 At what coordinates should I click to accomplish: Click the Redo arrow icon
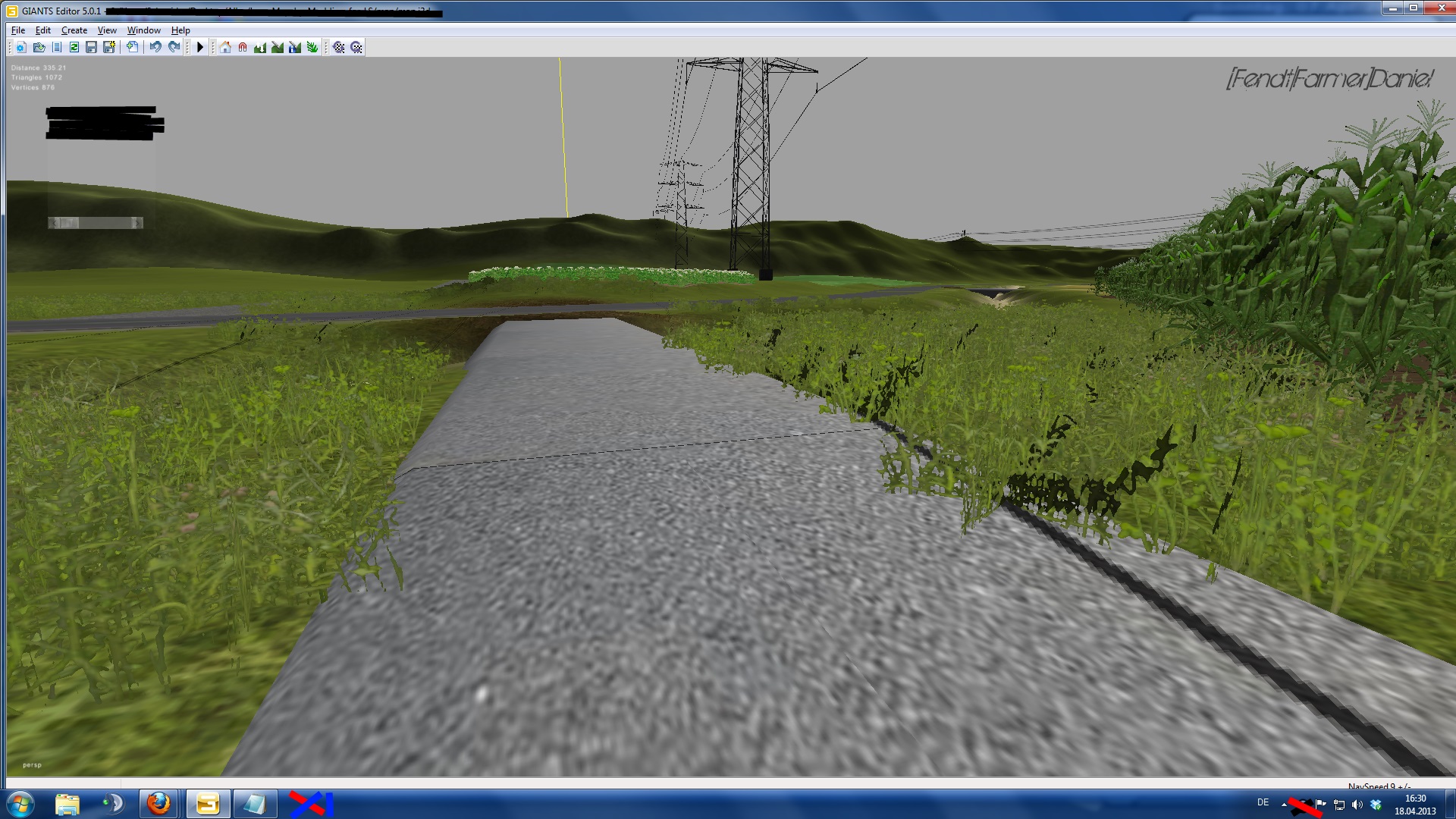coord(174,48)
